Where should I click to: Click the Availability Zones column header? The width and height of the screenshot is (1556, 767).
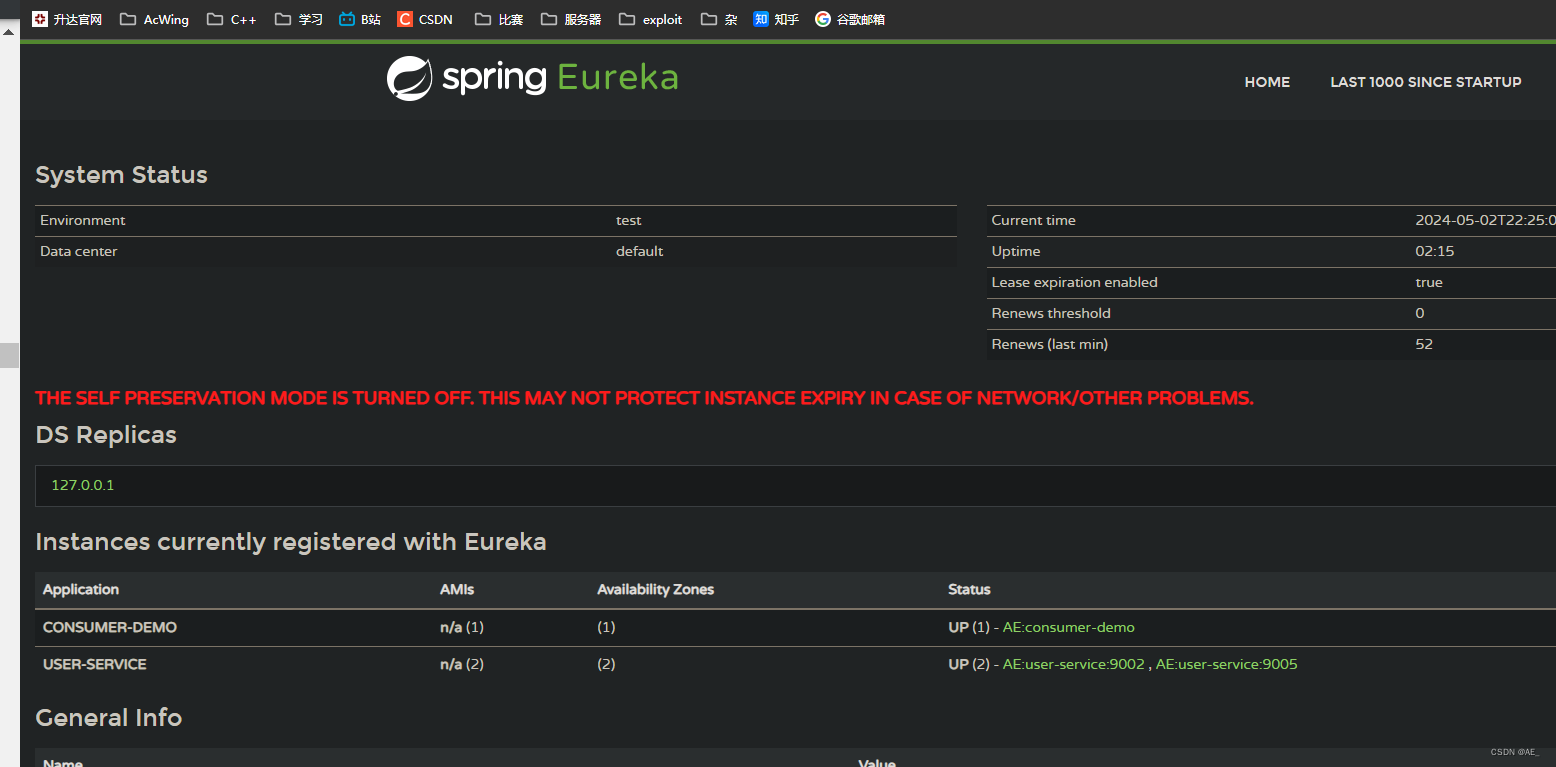(x=656, y=589)
